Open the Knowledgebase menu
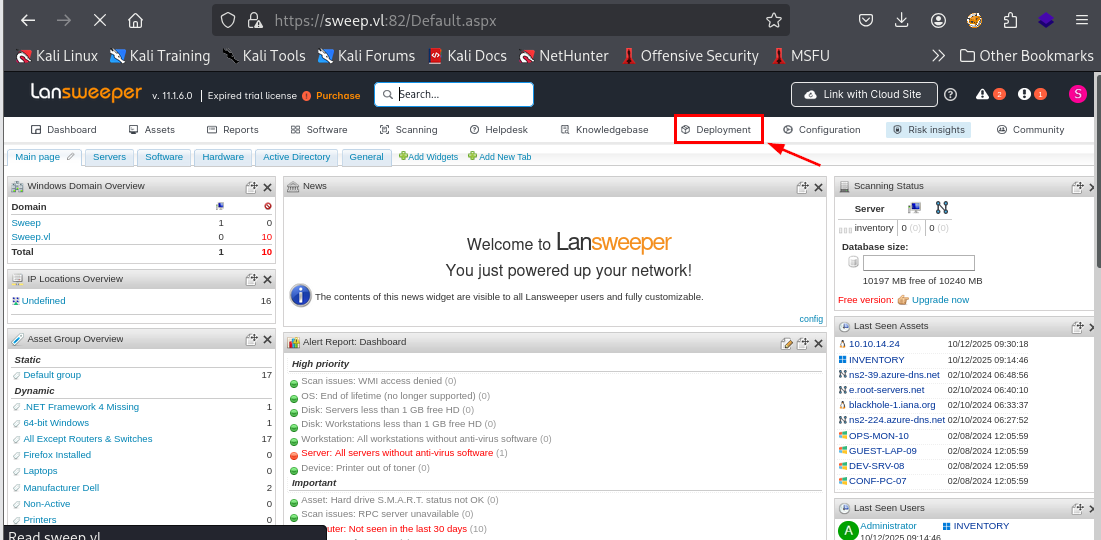This screenshot has width=1101, height=540. 604,130
